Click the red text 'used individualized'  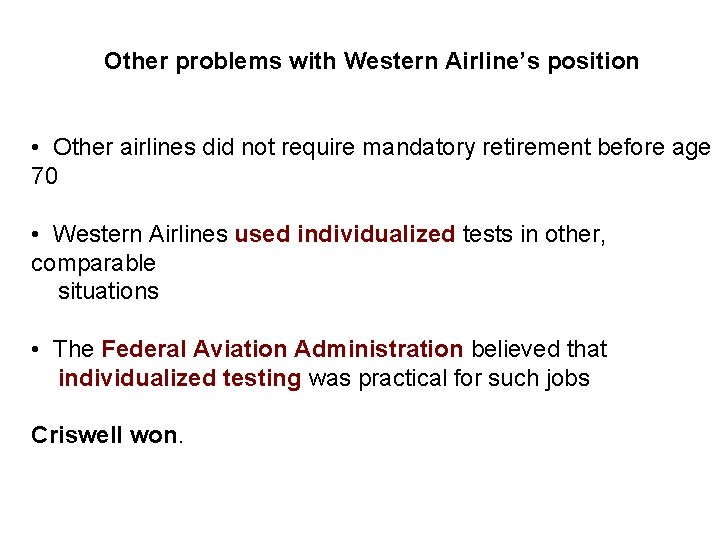[x=344, y=234]
